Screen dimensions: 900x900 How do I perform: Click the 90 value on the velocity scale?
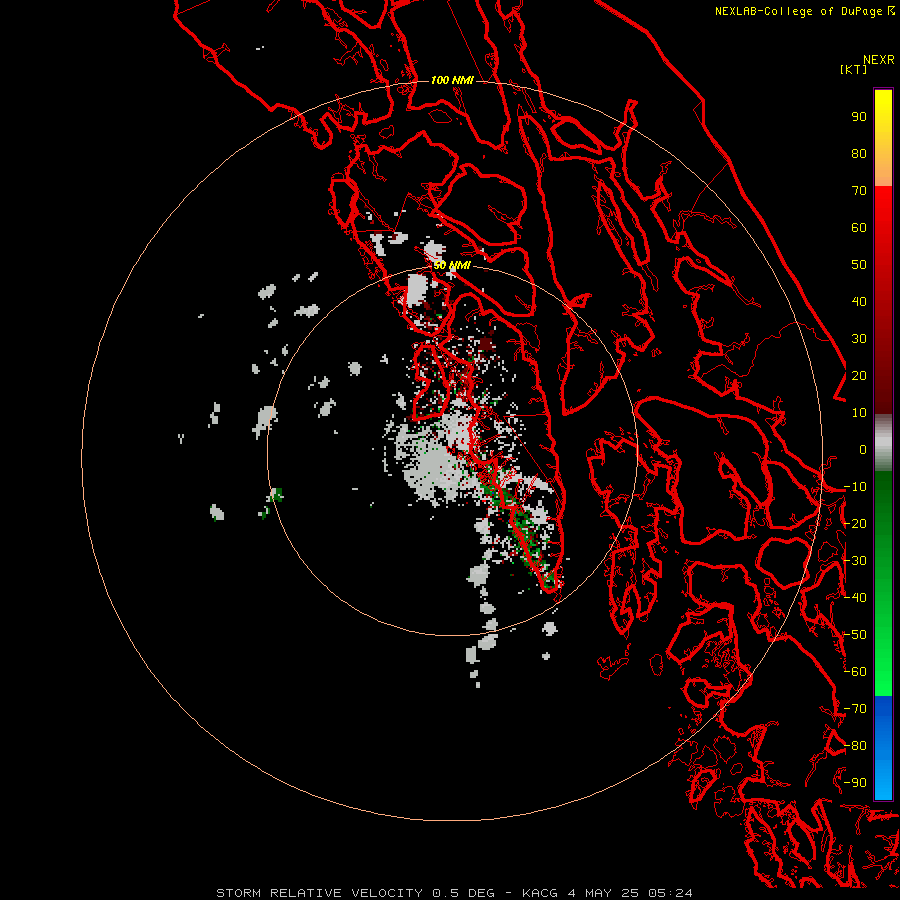pos(859,117)
